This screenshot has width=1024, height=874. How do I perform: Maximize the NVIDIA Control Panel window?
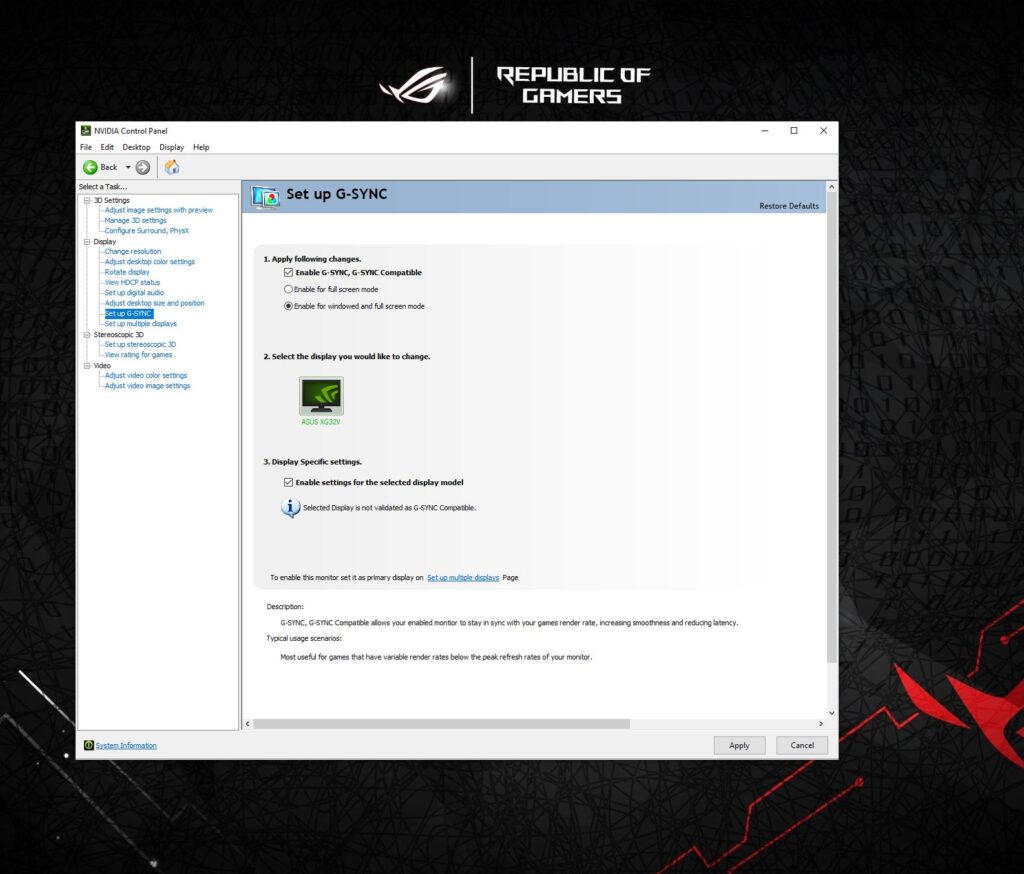(x=794, y=131)
